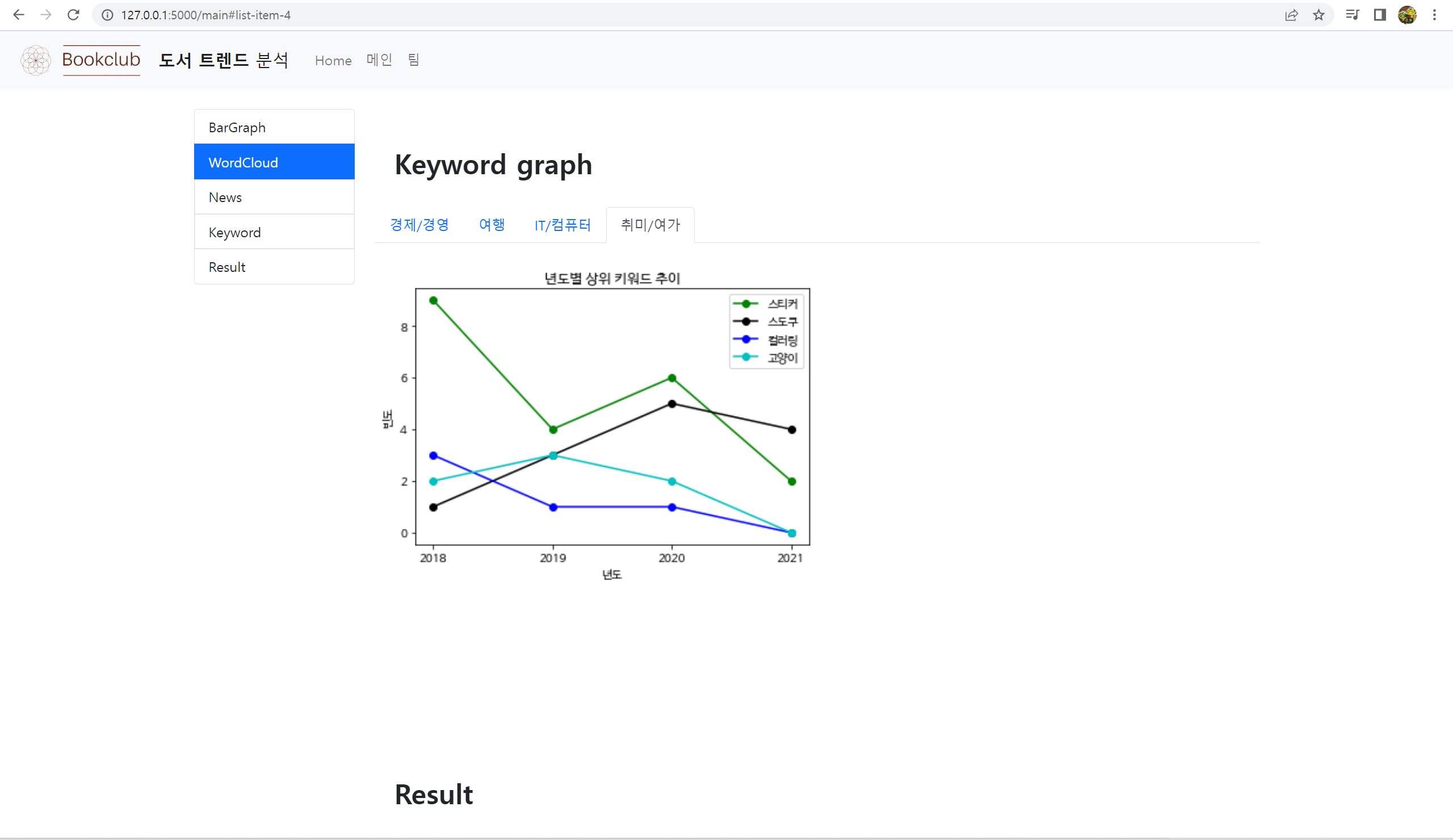The height and width of the screenshot is (840, 1453).
Task: Click the Home navigation link
Action: tap(333, 60)
